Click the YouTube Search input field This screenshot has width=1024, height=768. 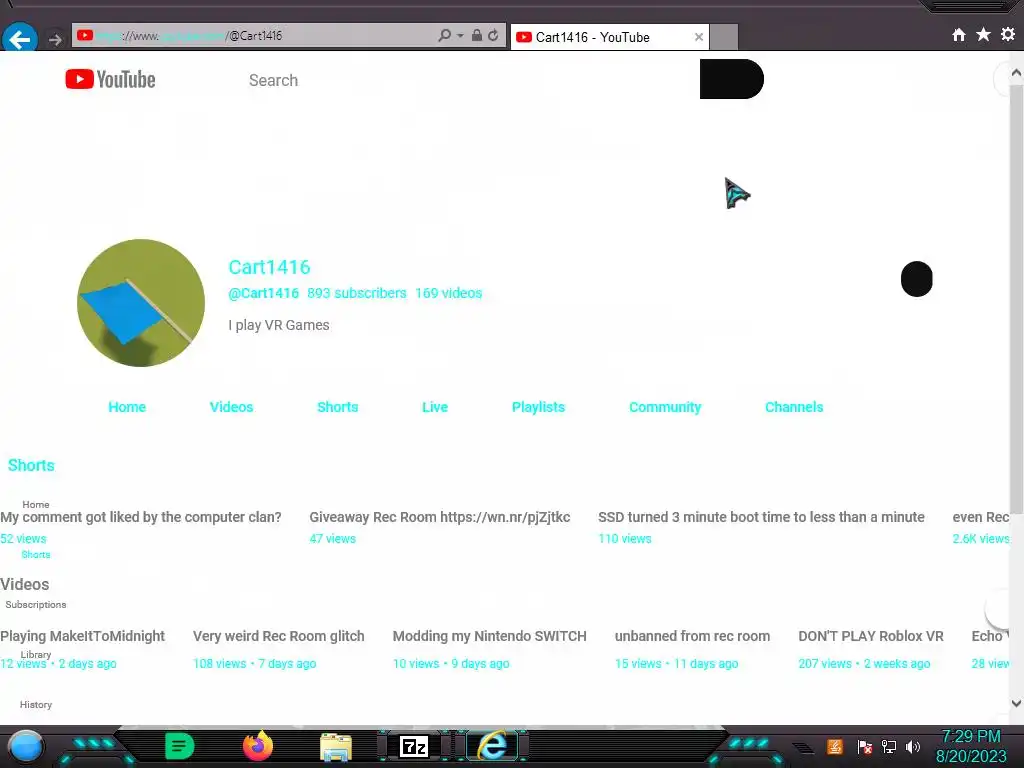coord(470,80)
